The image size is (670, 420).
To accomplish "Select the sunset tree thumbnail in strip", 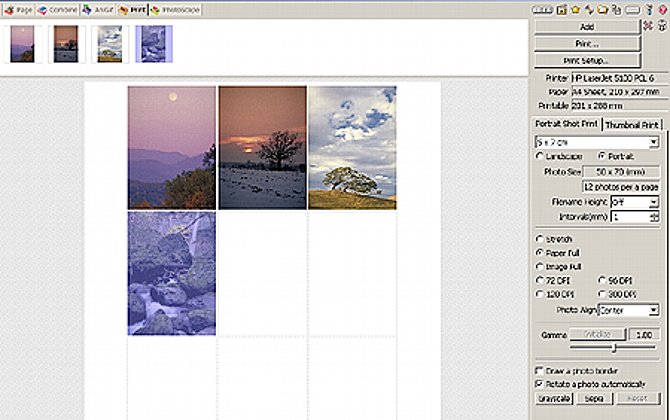I will coord(66,44).
